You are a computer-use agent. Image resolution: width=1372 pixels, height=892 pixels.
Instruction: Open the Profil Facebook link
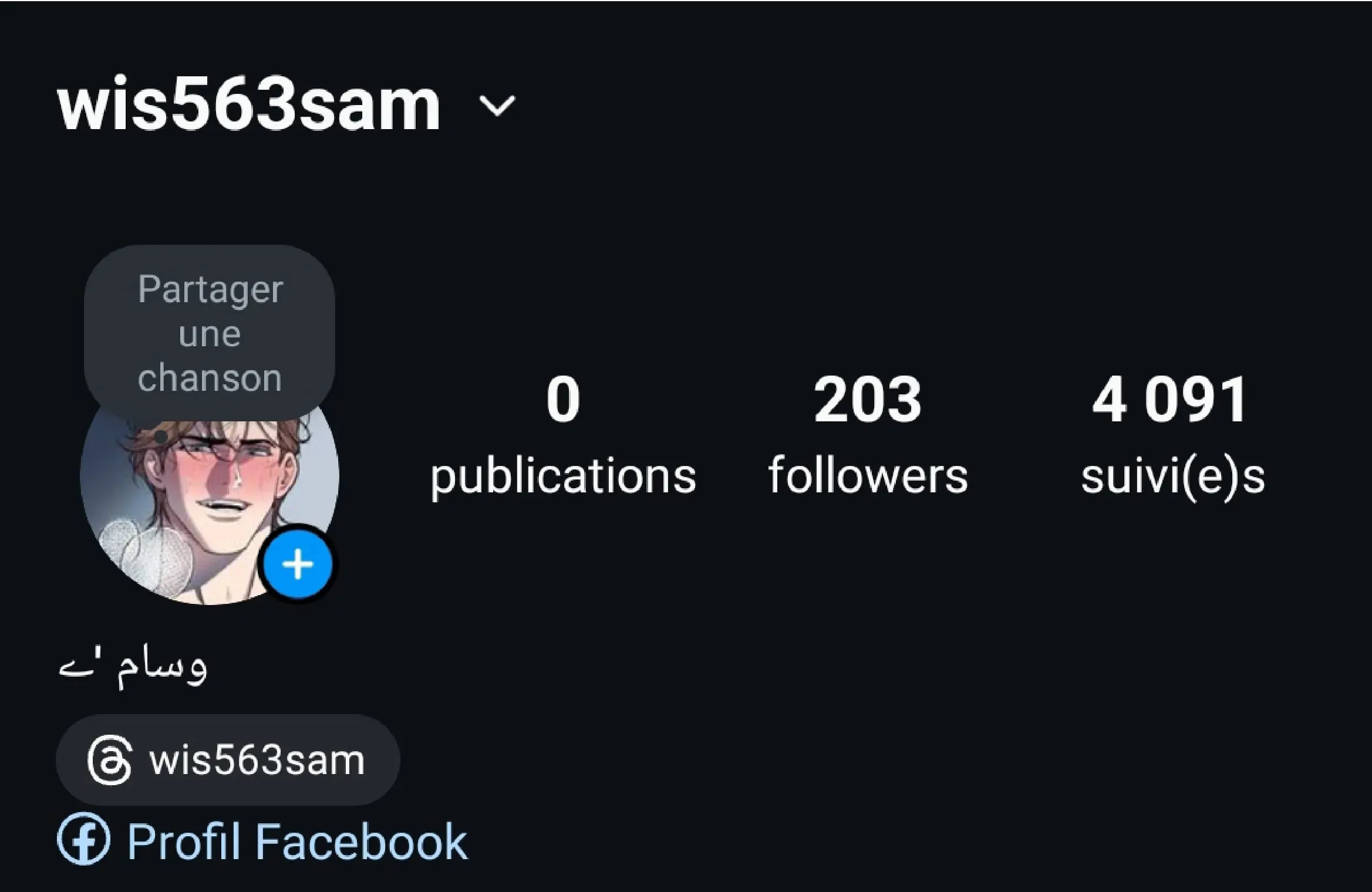tap(262, 840)
